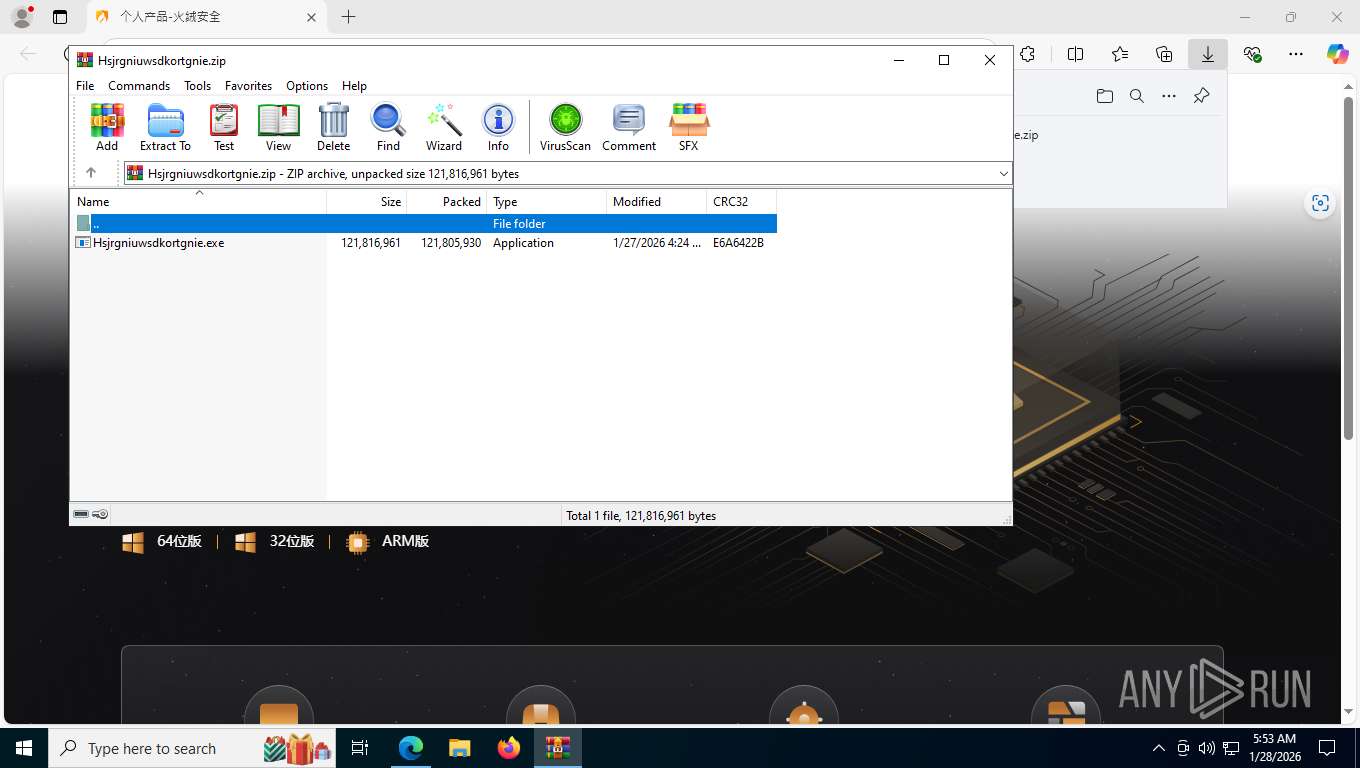Open the View toolbar icon

[x=278, y=127]
